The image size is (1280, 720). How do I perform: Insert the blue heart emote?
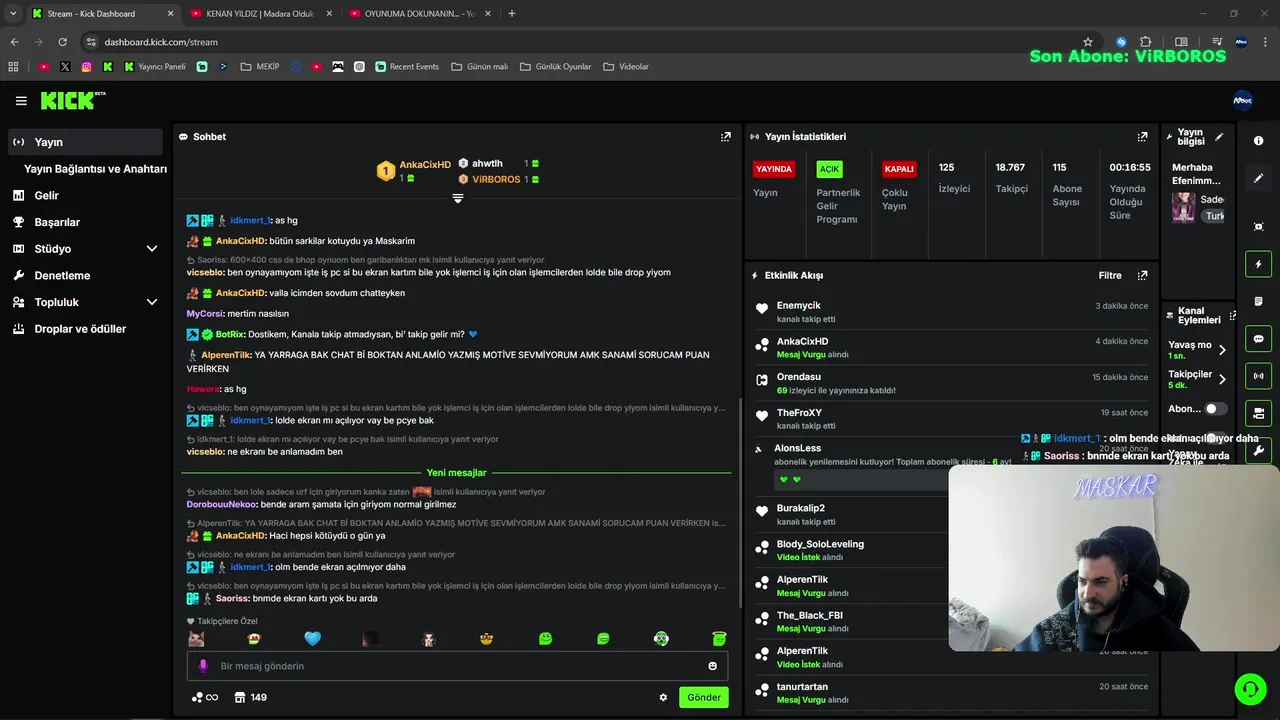312,638
